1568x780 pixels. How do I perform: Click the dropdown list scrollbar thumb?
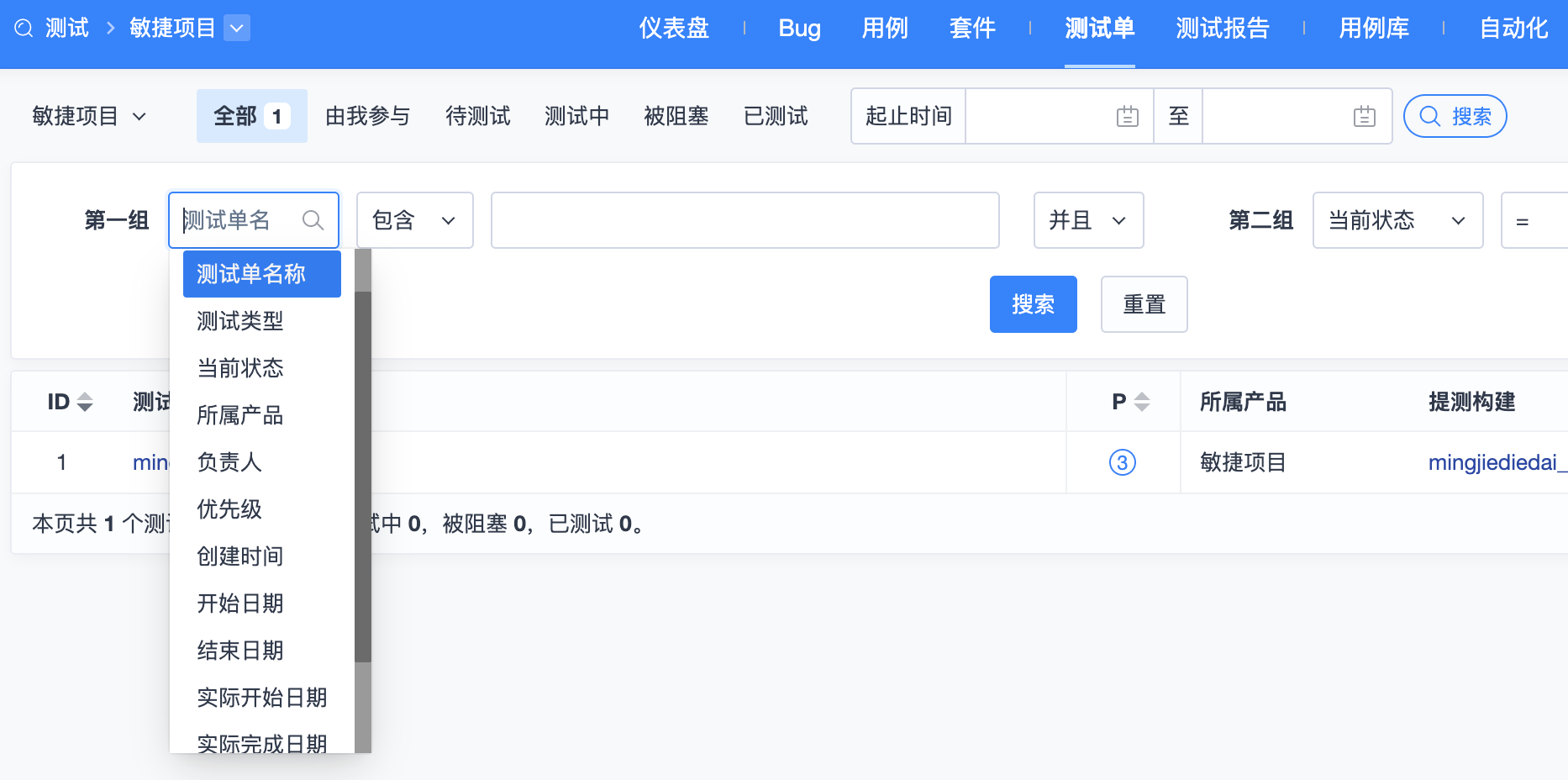363,477
